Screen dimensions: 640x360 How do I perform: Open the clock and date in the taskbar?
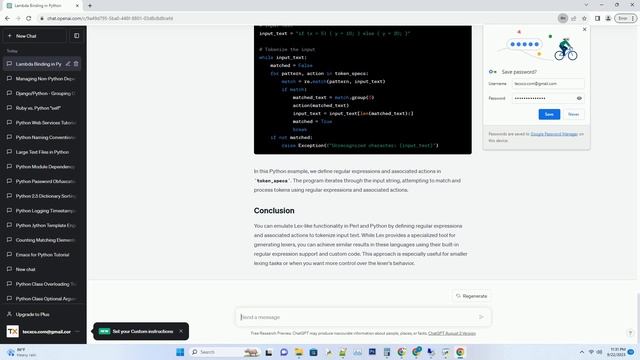[616, 352]
